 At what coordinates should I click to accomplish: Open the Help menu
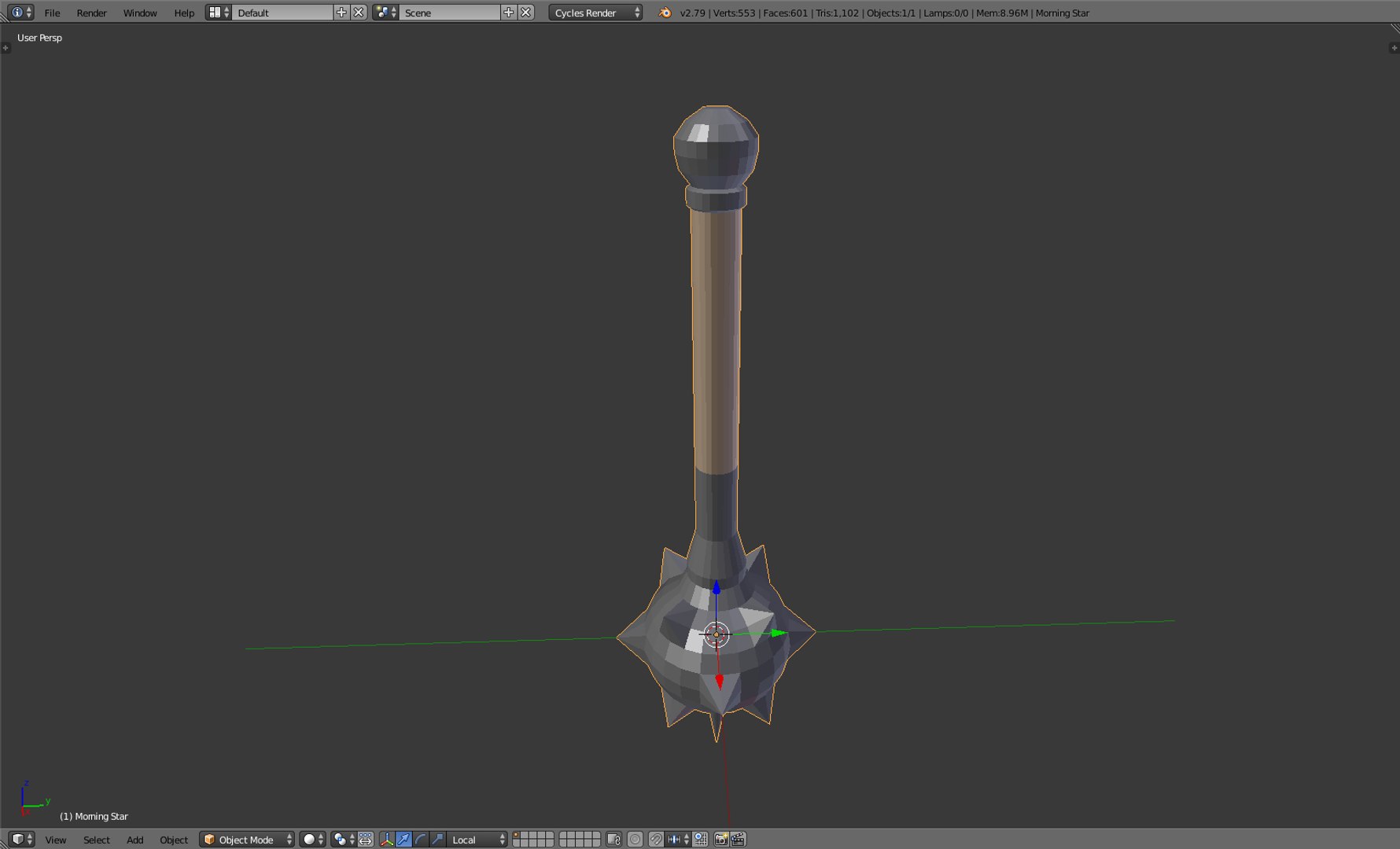click(184, 13)
